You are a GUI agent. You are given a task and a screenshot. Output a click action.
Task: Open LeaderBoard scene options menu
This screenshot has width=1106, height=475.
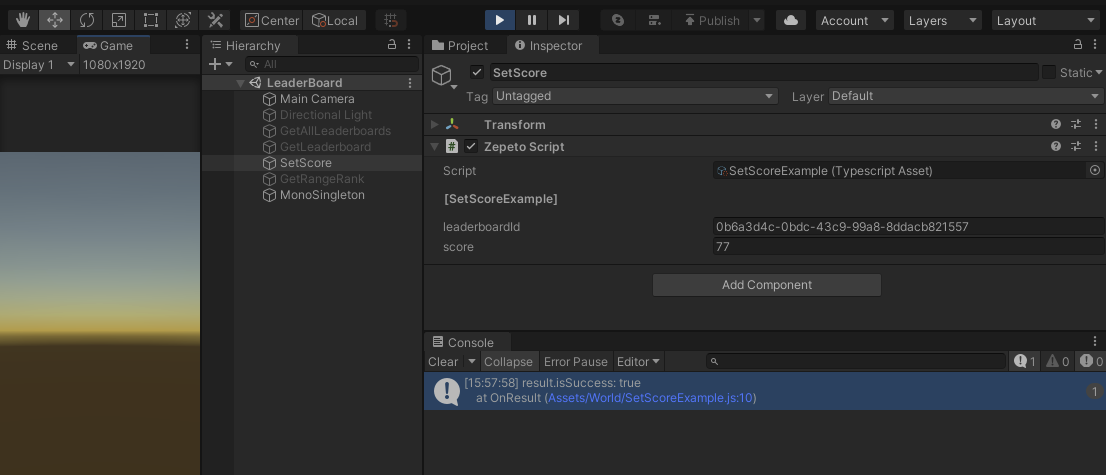[410, 83]
